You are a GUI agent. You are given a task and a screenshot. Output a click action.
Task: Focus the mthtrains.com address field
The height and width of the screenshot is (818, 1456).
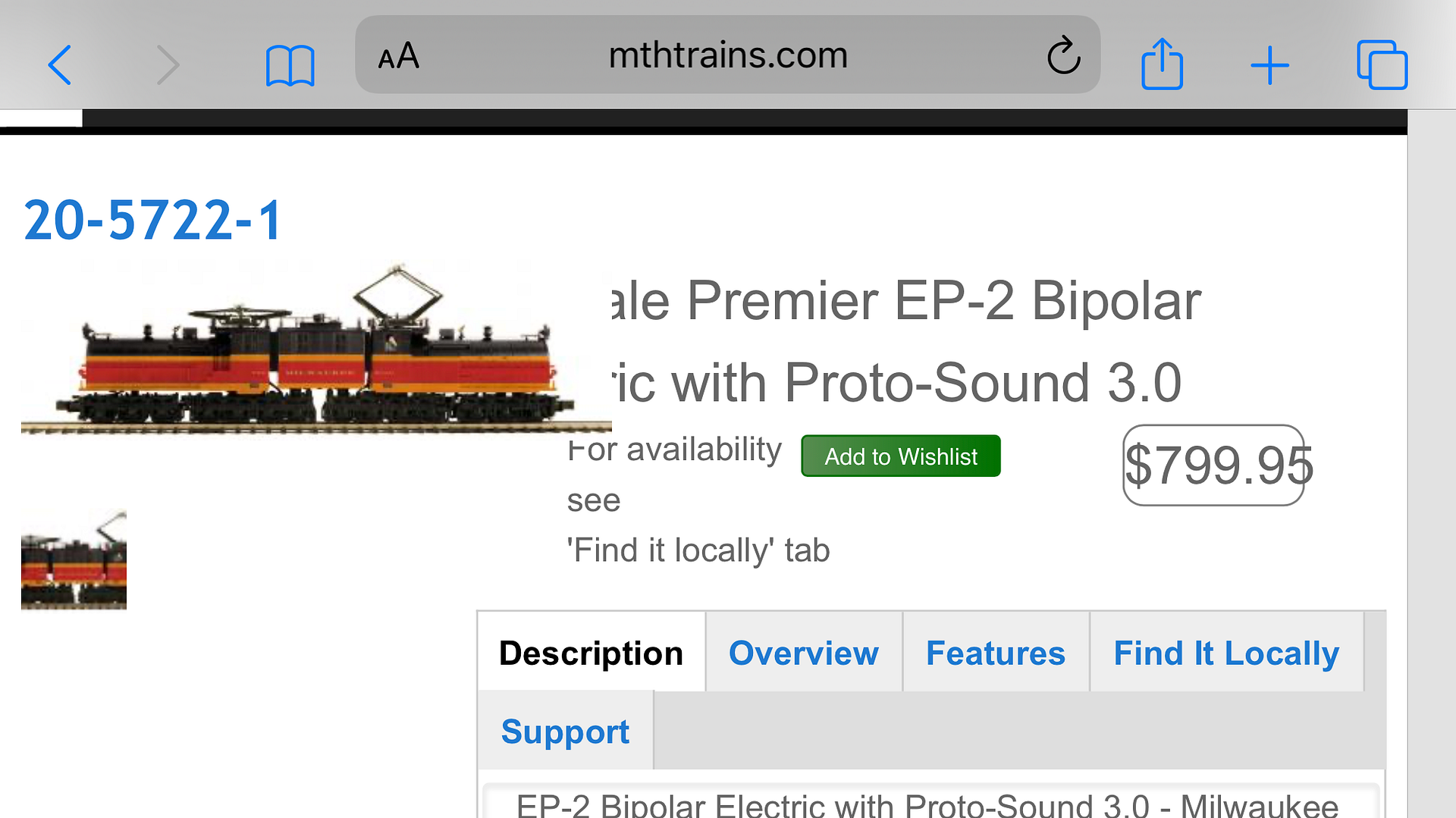727,55
